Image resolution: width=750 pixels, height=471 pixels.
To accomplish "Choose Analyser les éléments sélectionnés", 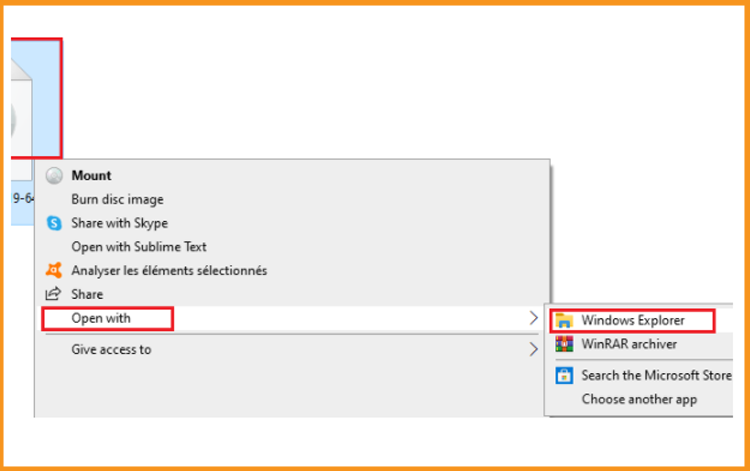I will pyautogui.click(x=169, y=271).
